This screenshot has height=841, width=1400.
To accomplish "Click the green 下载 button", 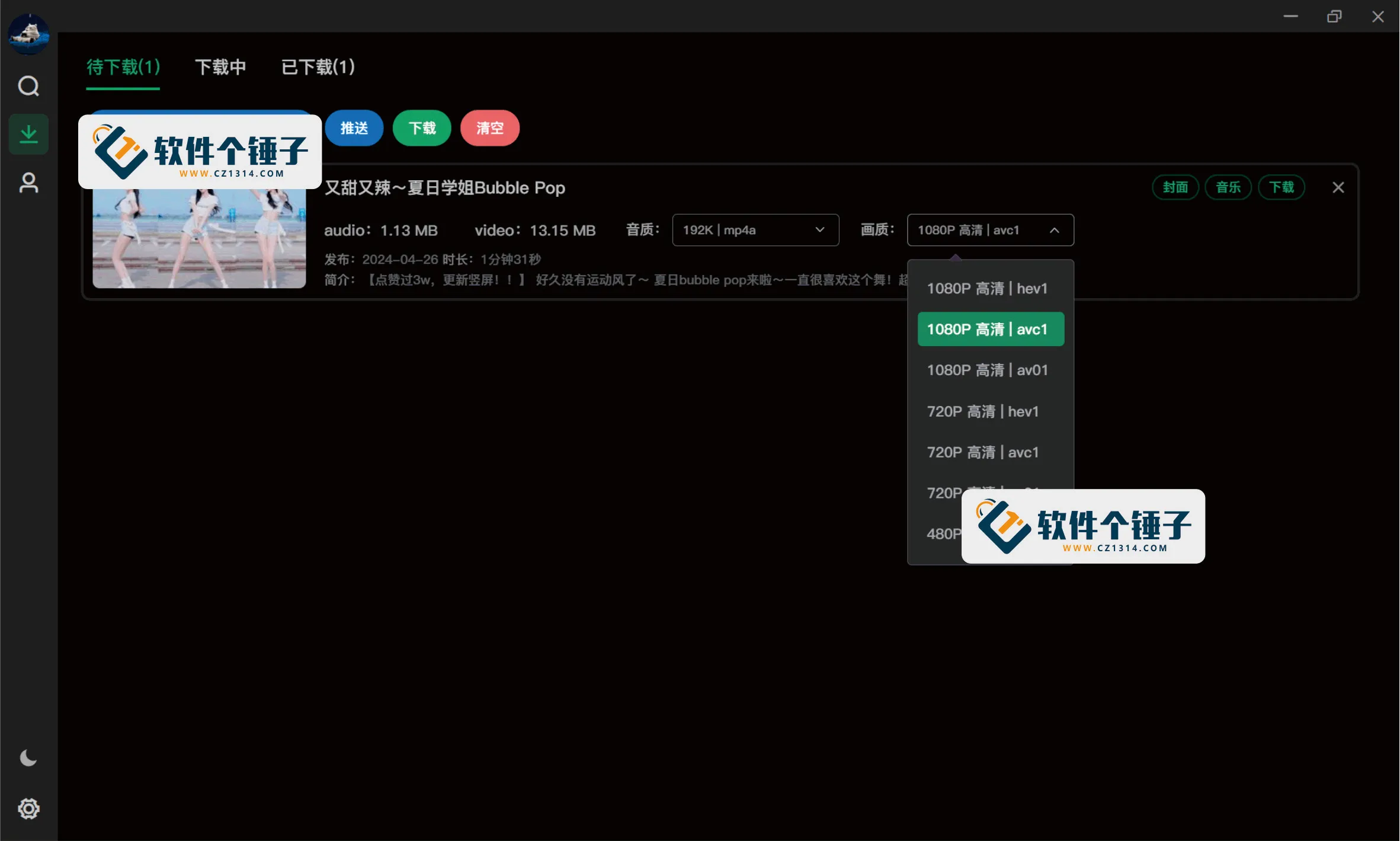I will (421, 128).
